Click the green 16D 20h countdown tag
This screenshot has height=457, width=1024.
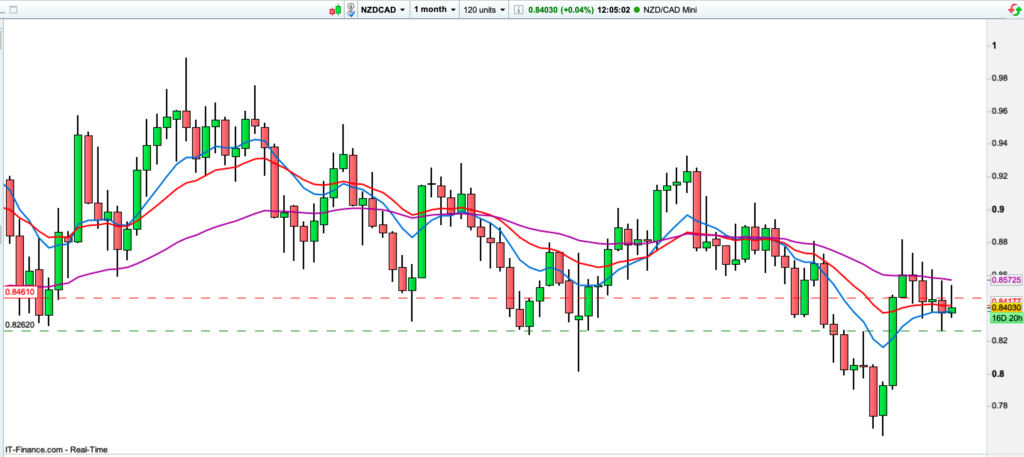coord(1004,318)
